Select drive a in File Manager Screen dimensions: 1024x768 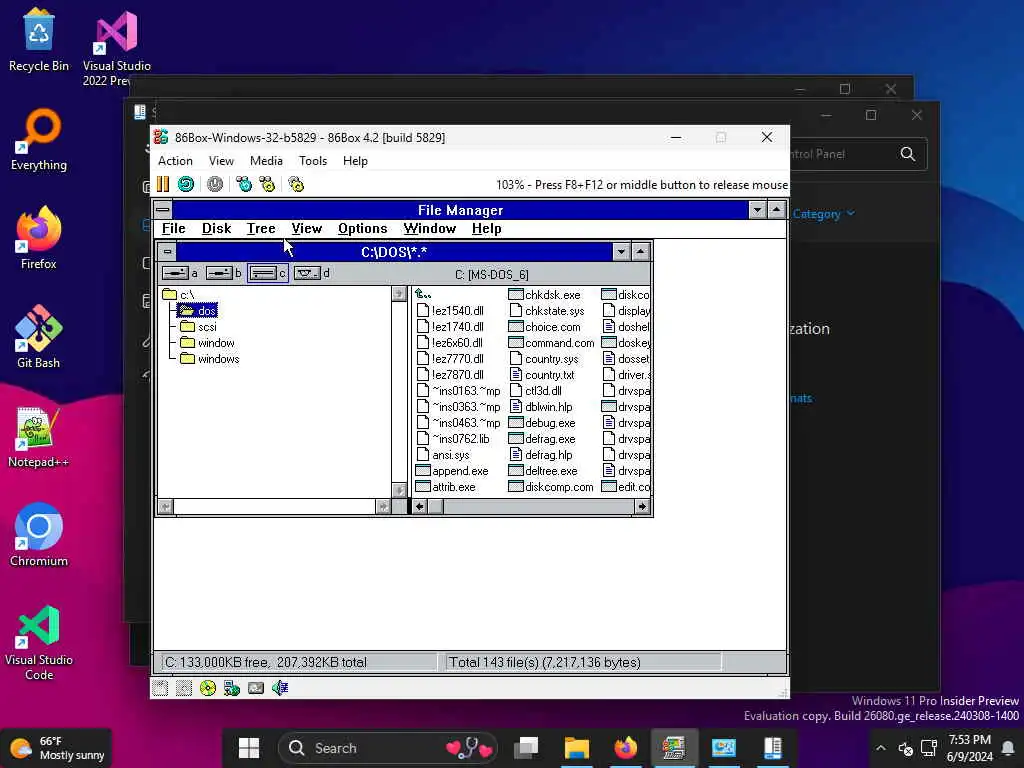(180, 273)
